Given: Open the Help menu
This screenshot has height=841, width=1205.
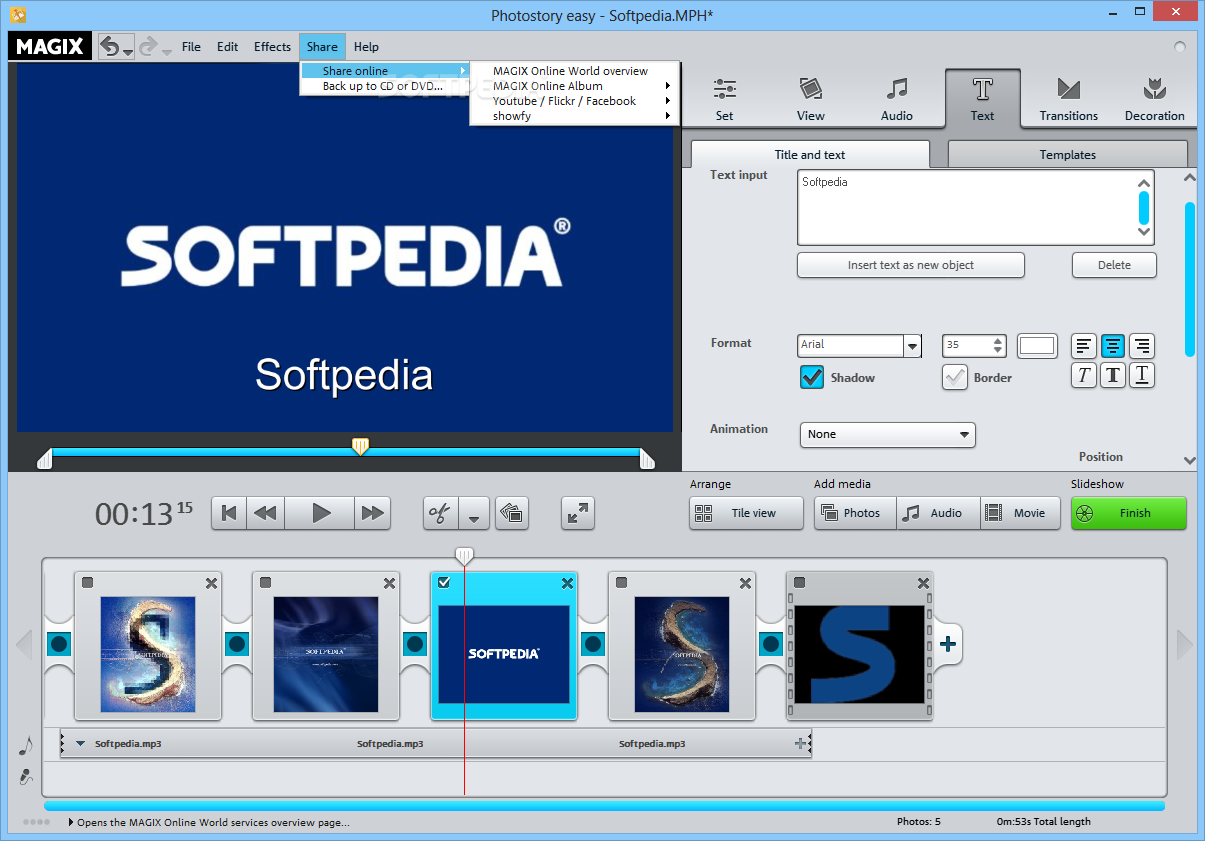Looking at the screenshot, I should click(366, 46).
